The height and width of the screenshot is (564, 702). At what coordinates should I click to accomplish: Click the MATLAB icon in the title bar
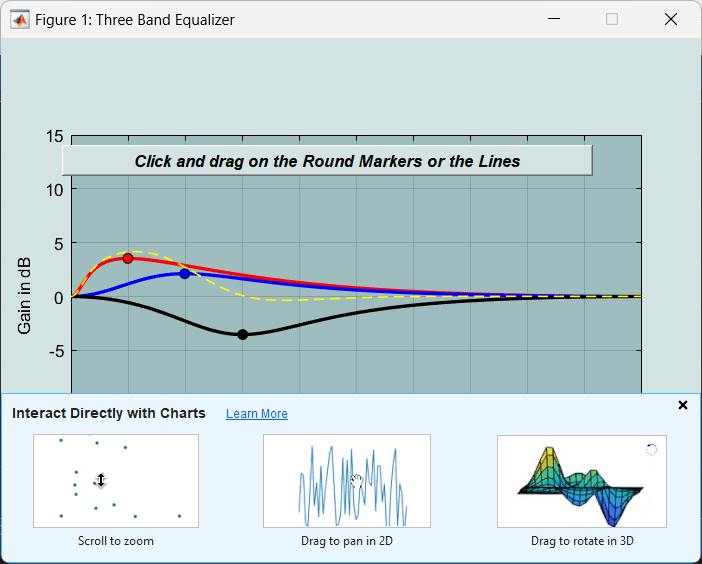click(20, 20)
